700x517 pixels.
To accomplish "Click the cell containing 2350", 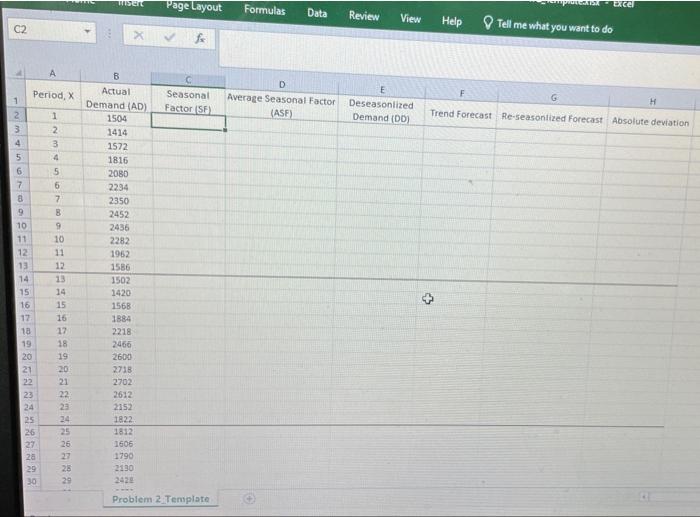I will [x=119, y=200].
